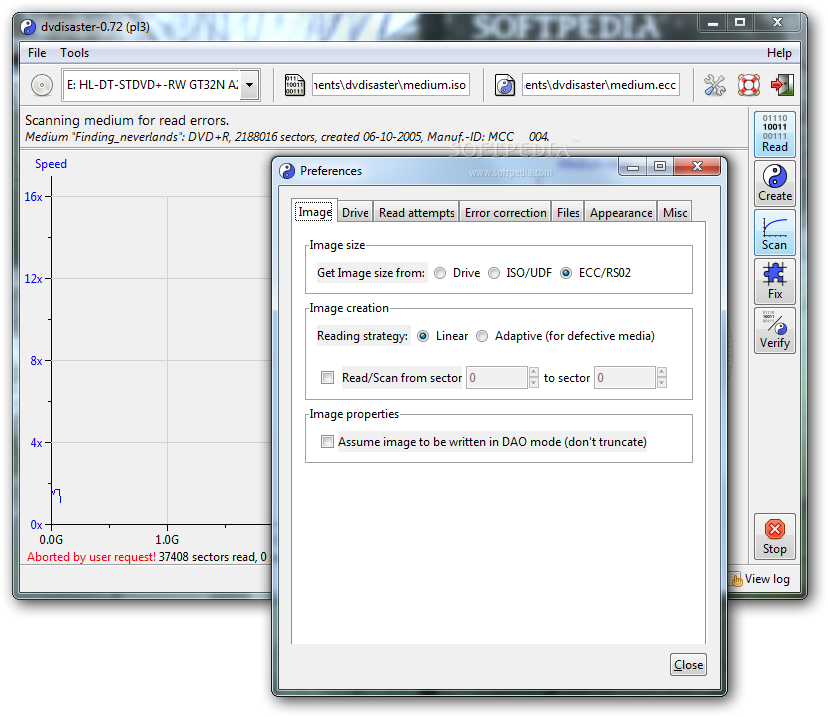Image resolution: width=828 pixels, height=717 pixels.
Task: Click the red arrow quit icon
Action: pyautogui.click(x=782, y=85)
